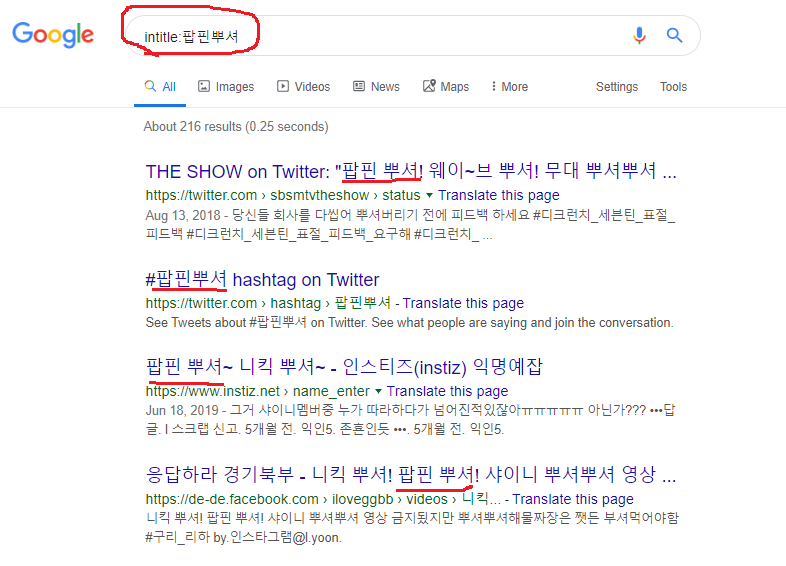Translate the Twitter hashtag page
786x566 pixels.
coord(463,303)
